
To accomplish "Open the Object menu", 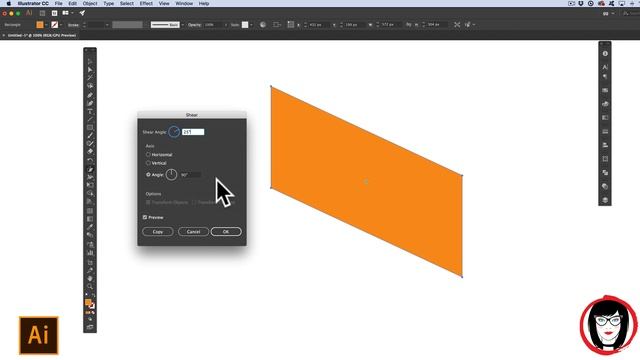I will 90,3.
